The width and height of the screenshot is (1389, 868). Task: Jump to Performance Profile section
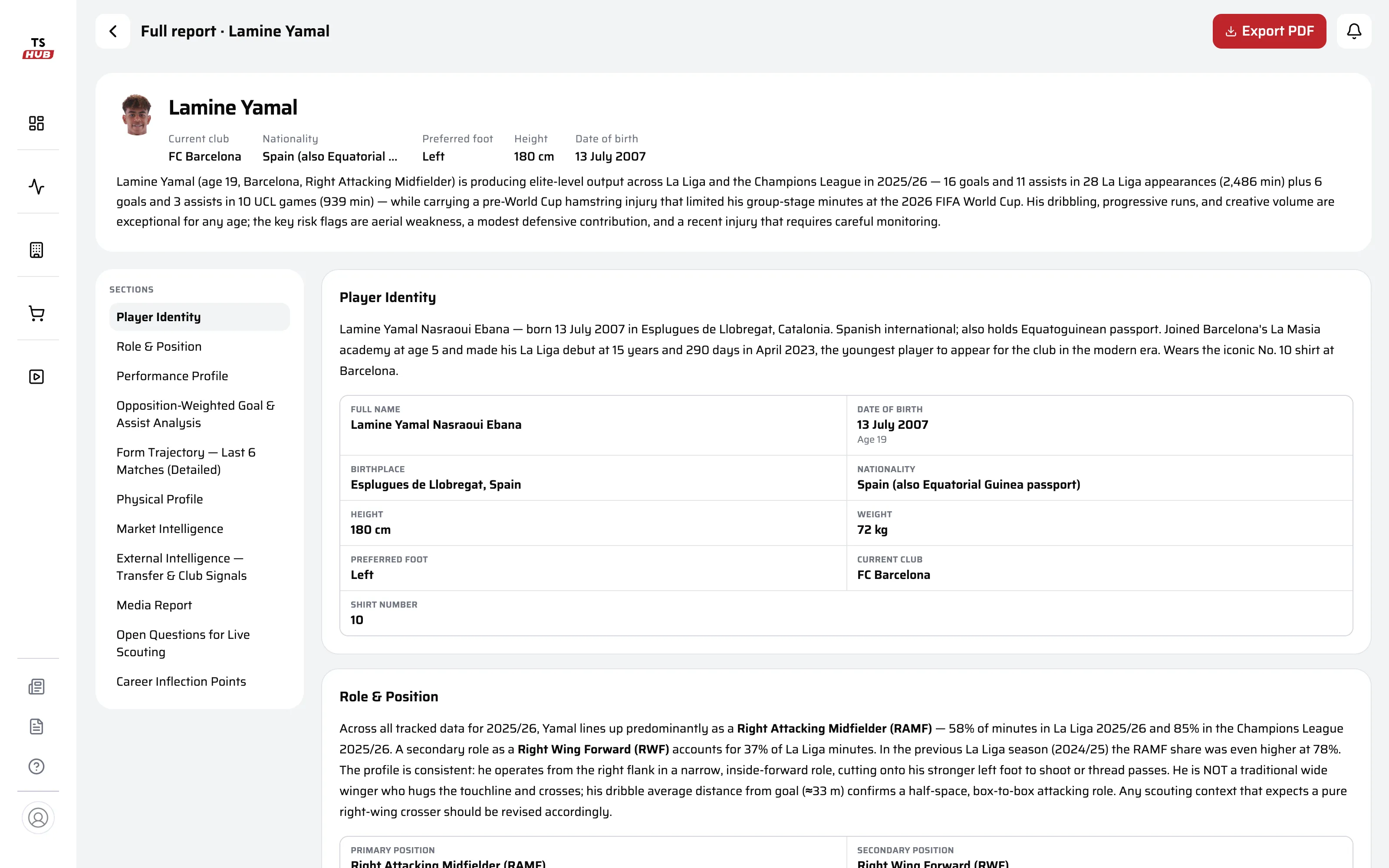pyautogui.click(x=200, y=376)
